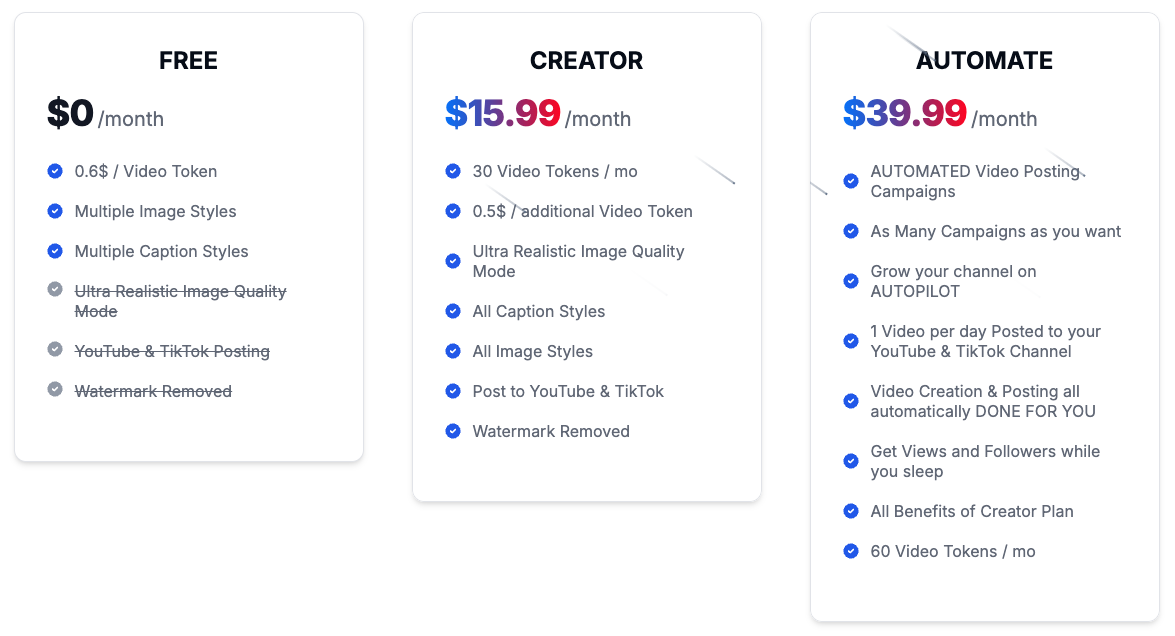Click gray checkmark beside "YouTube & TikTok Posting"
Screen dimensions: 1175x636
[x=55, y=350]
